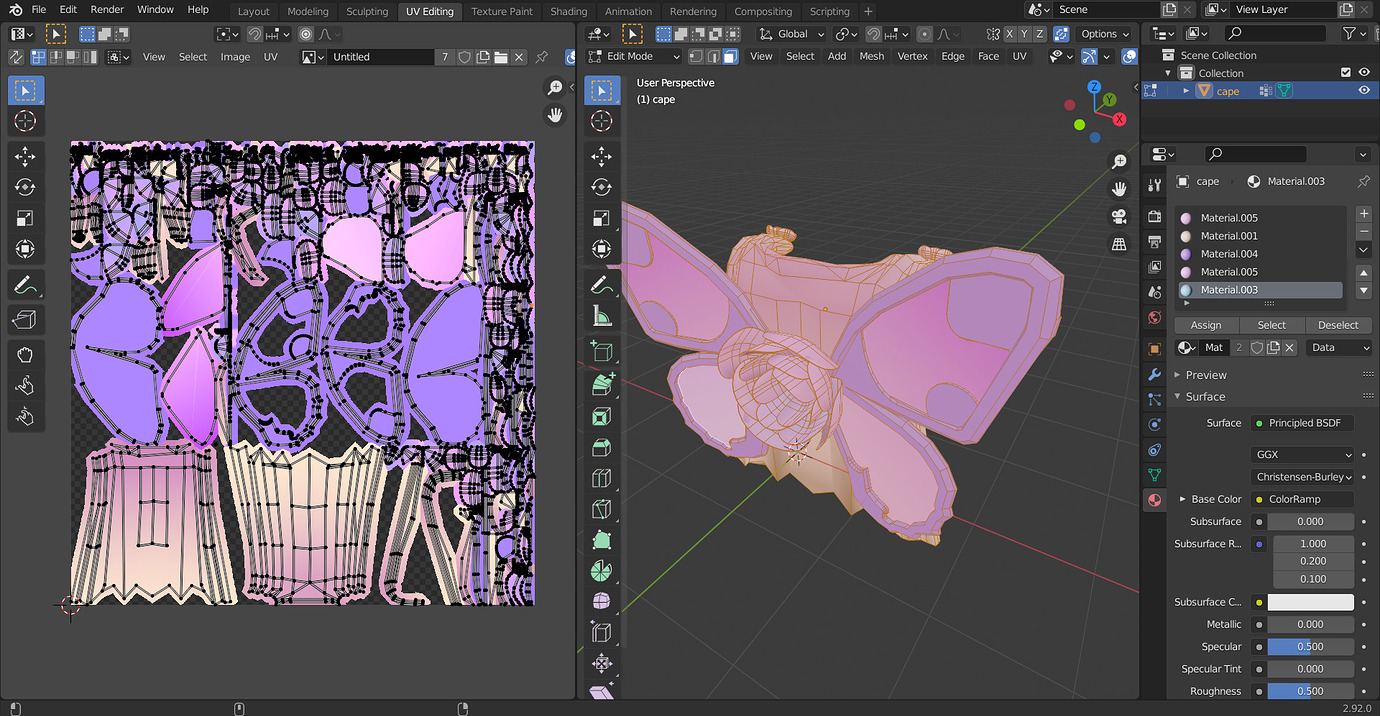1380x716 pixels.
Task: Select the Annotate tool in the UV editor
Action: pyautogui.click(x=25, y=285)
